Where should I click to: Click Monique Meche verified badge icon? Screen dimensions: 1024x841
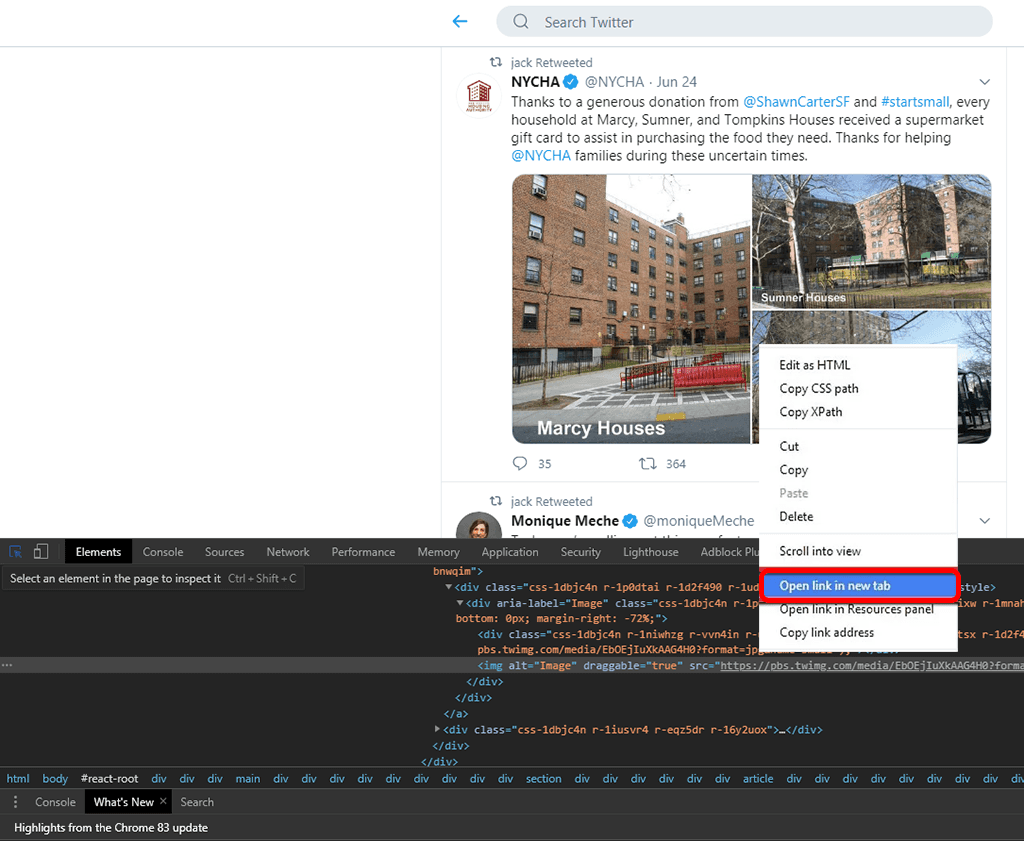click(630, 520)
